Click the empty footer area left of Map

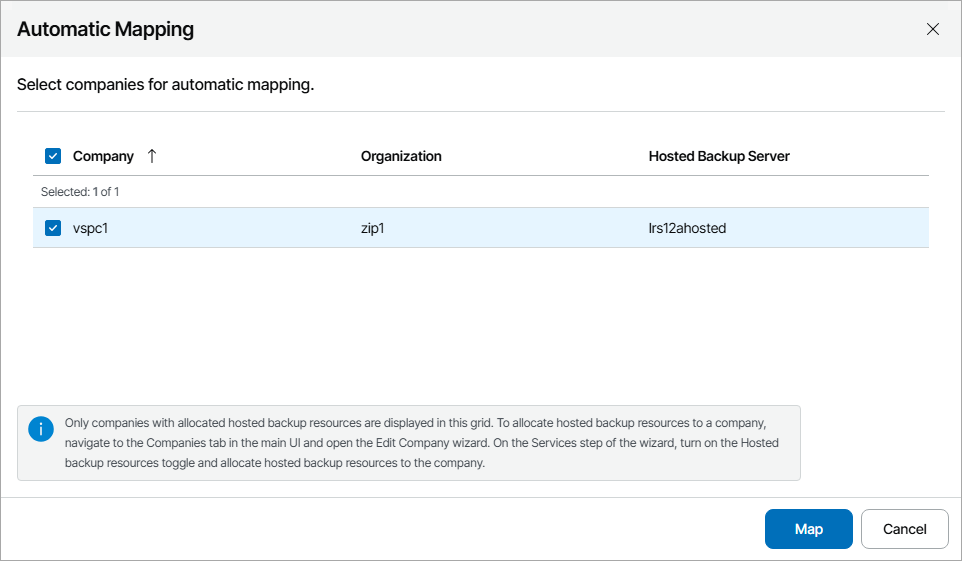[380, 529]
